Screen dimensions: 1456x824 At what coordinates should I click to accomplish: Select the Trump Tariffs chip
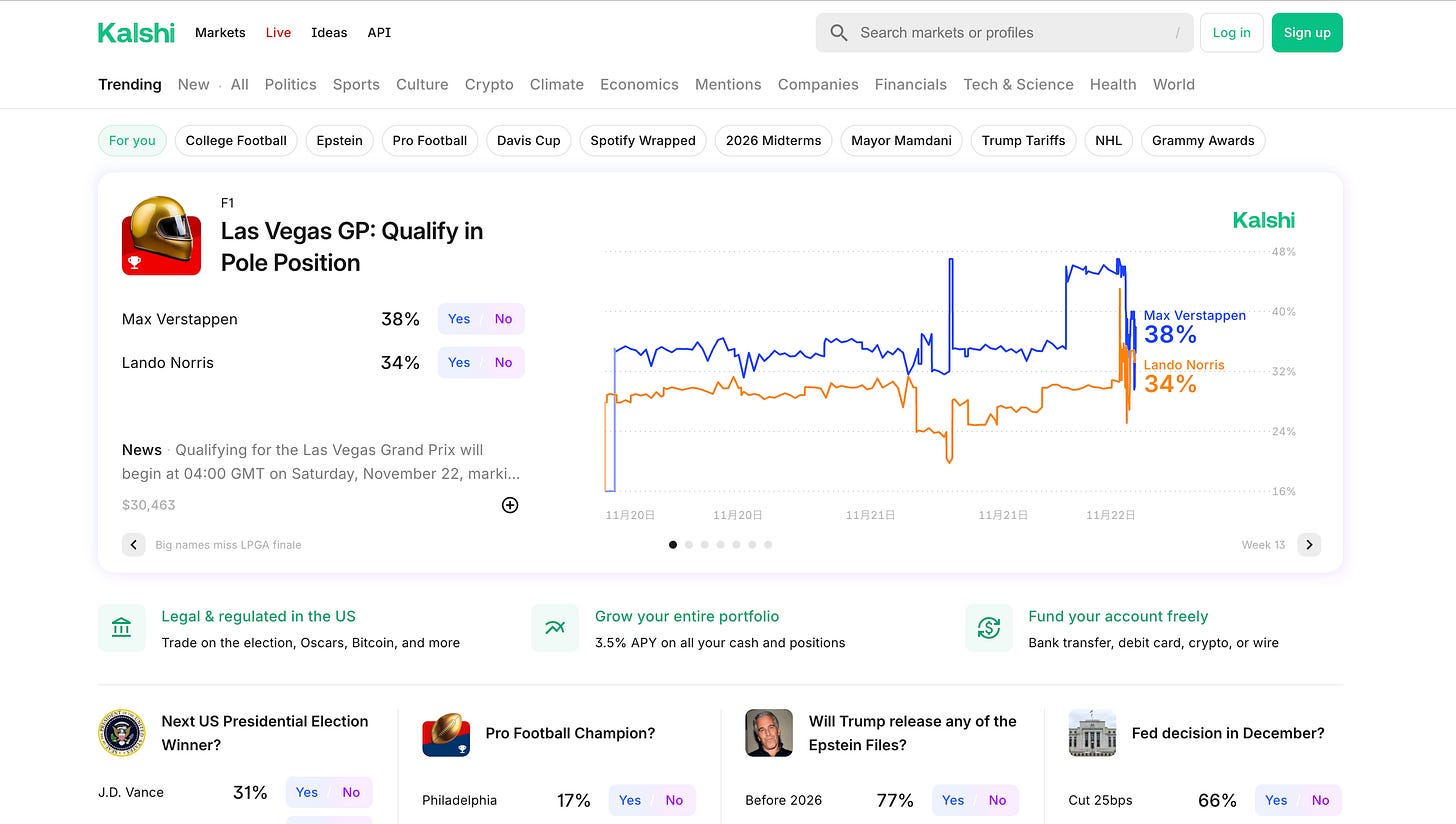click(1024, 140)
